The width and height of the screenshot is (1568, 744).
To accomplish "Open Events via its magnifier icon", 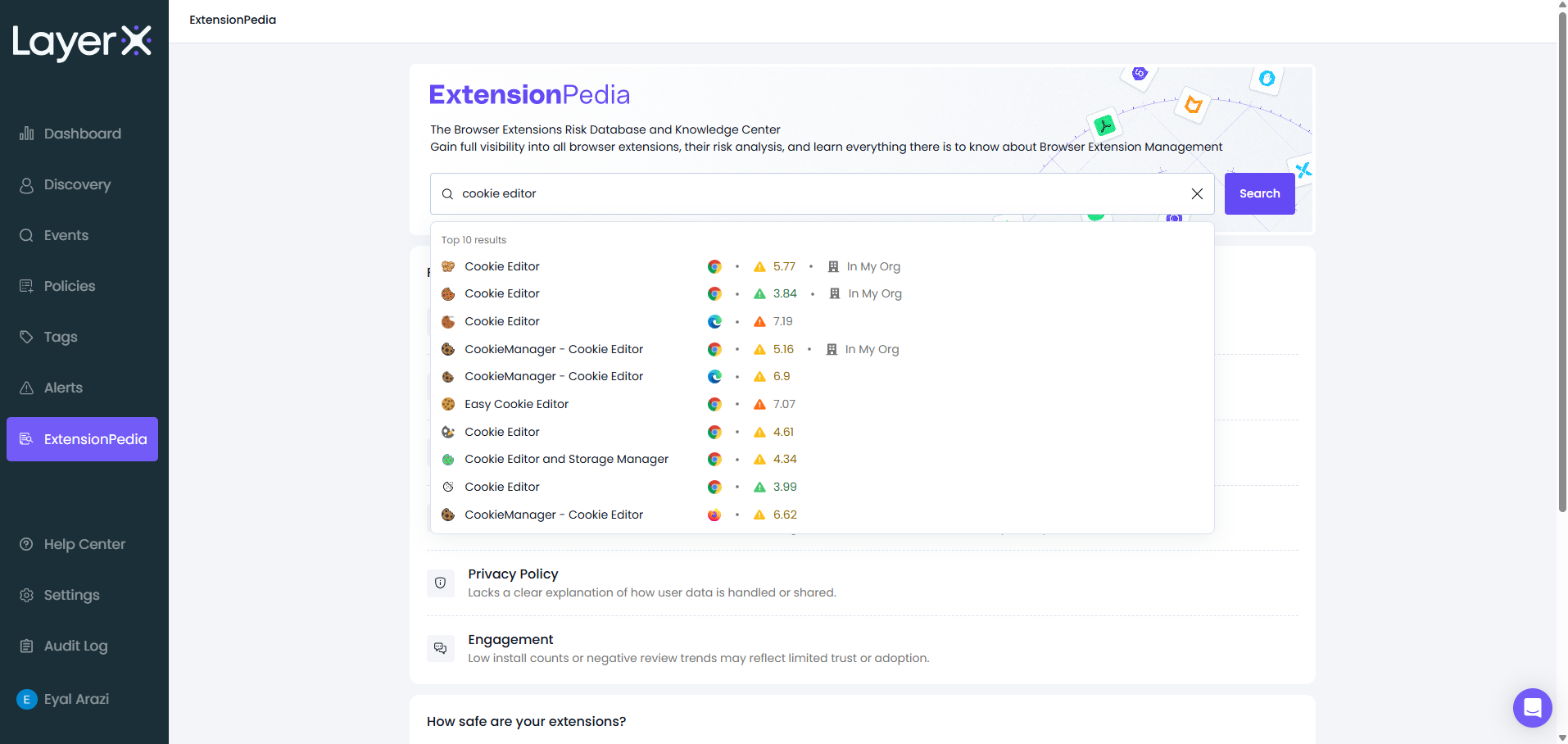I will tap(27, 235).
